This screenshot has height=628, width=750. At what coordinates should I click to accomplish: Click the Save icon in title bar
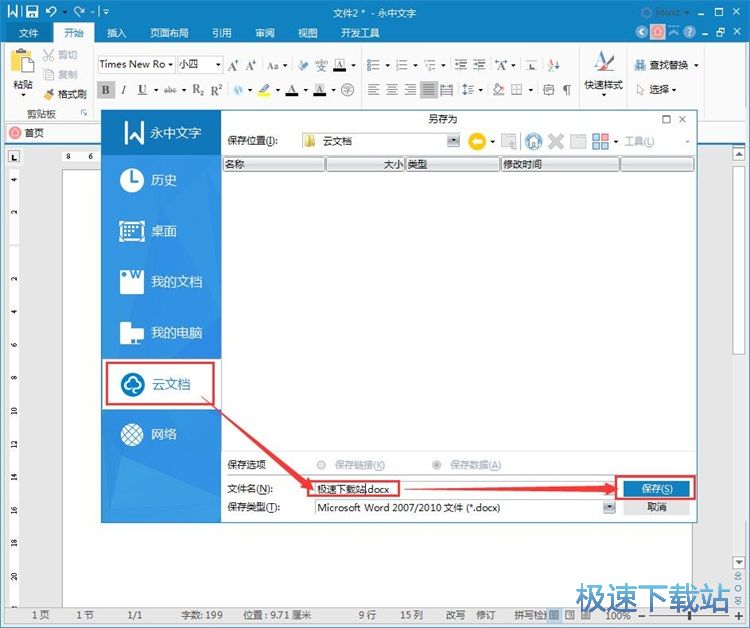tap(32, 11)
